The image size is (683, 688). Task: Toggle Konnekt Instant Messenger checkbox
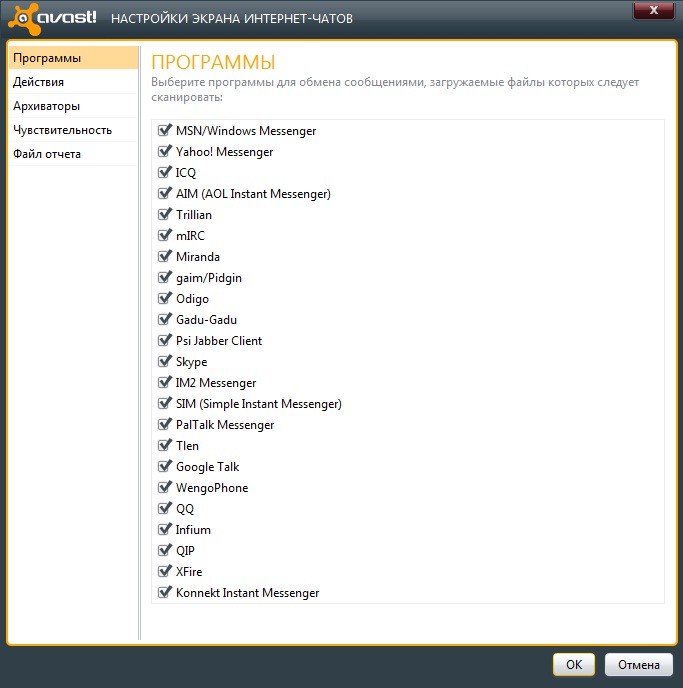pyautogui.click(x=164, y=593)
